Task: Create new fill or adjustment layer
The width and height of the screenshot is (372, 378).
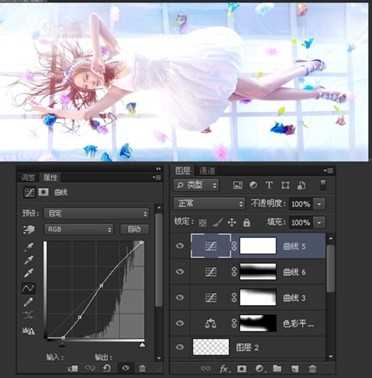Action: (x=259, y=368)
